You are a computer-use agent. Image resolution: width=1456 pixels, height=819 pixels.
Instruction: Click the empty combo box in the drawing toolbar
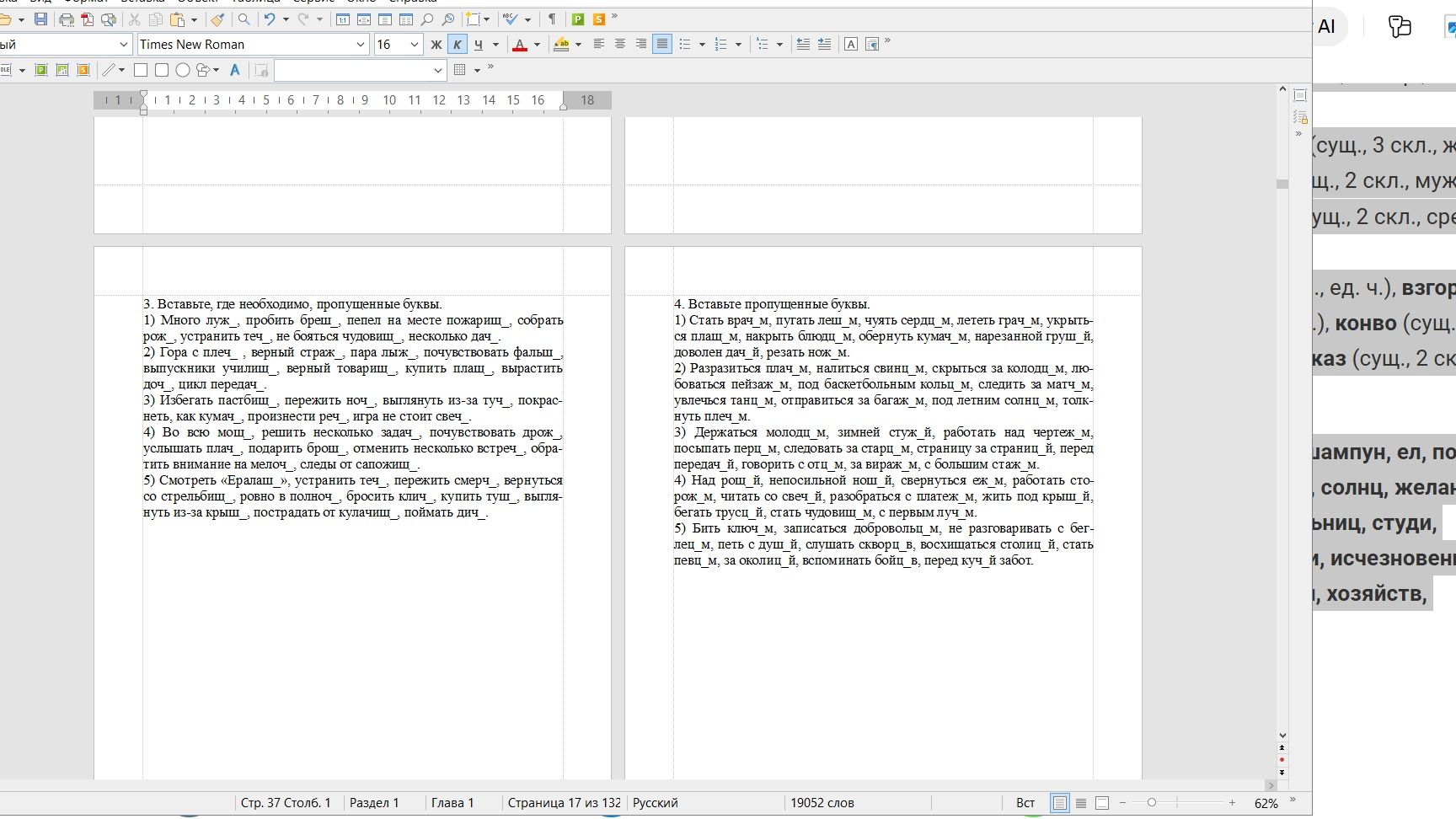coord(360,70)
